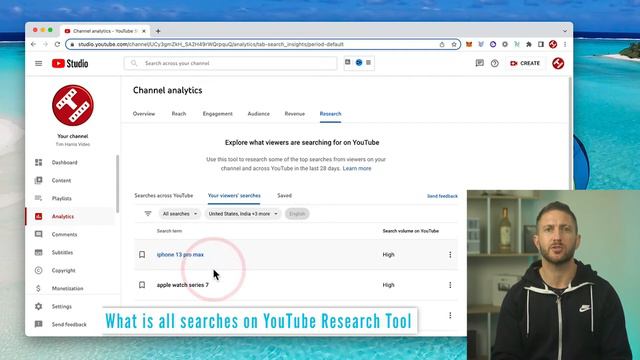Click the Search volume on YouTube header
This screenshot has width=640, height=360.
[x=411, y=231]
